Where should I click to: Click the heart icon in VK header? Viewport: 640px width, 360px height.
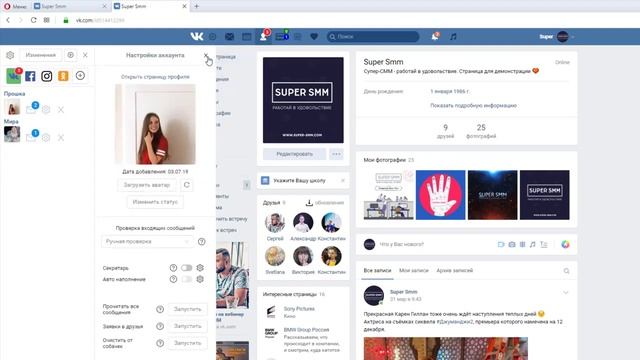pos(314,37)
